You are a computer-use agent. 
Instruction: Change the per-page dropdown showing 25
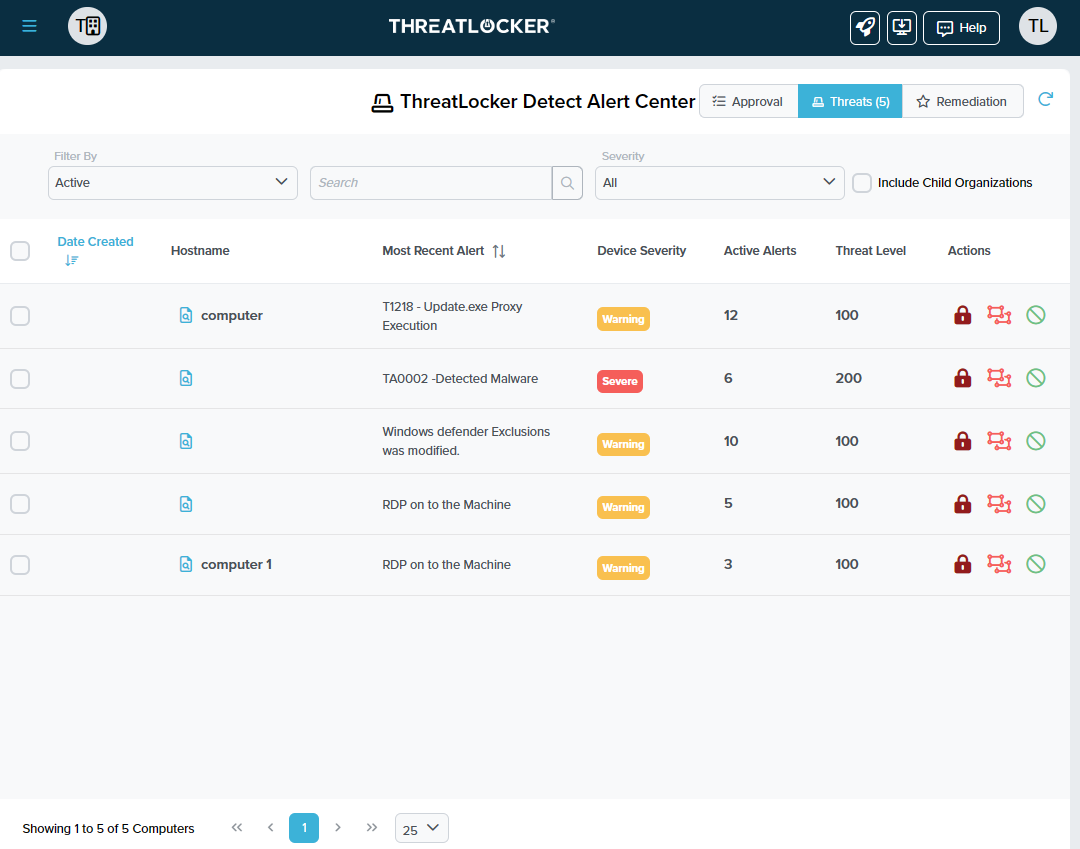pyautogui.click(x=421, y=828)
